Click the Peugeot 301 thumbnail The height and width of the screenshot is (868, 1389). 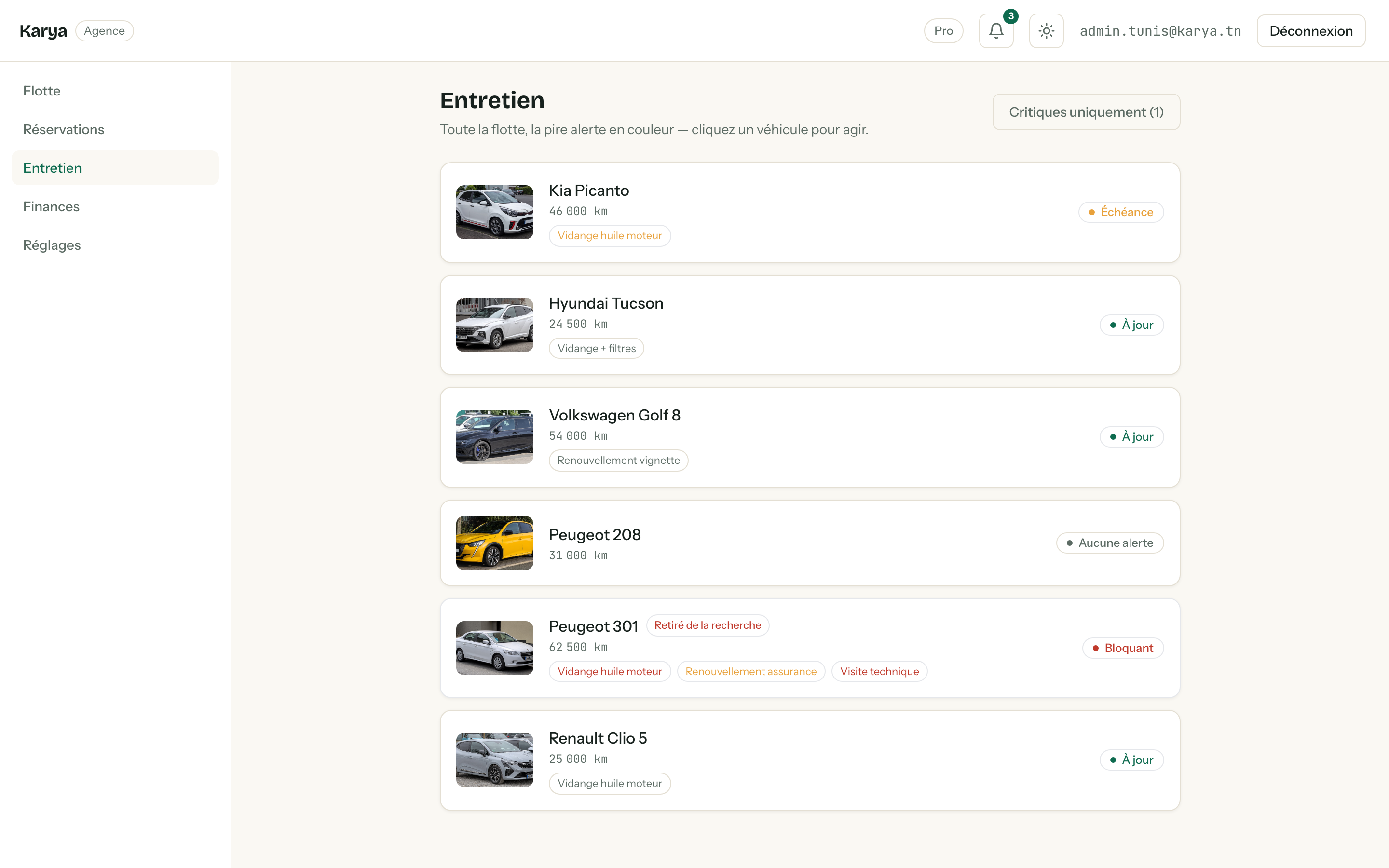[x=494, y=648]
